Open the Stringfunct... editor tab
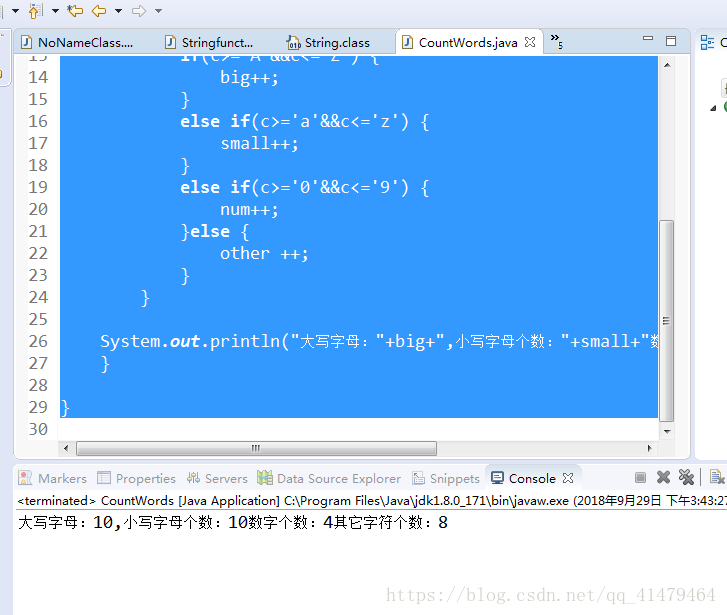Viewport: 727px width, 615px height. [x=210, y=43]
